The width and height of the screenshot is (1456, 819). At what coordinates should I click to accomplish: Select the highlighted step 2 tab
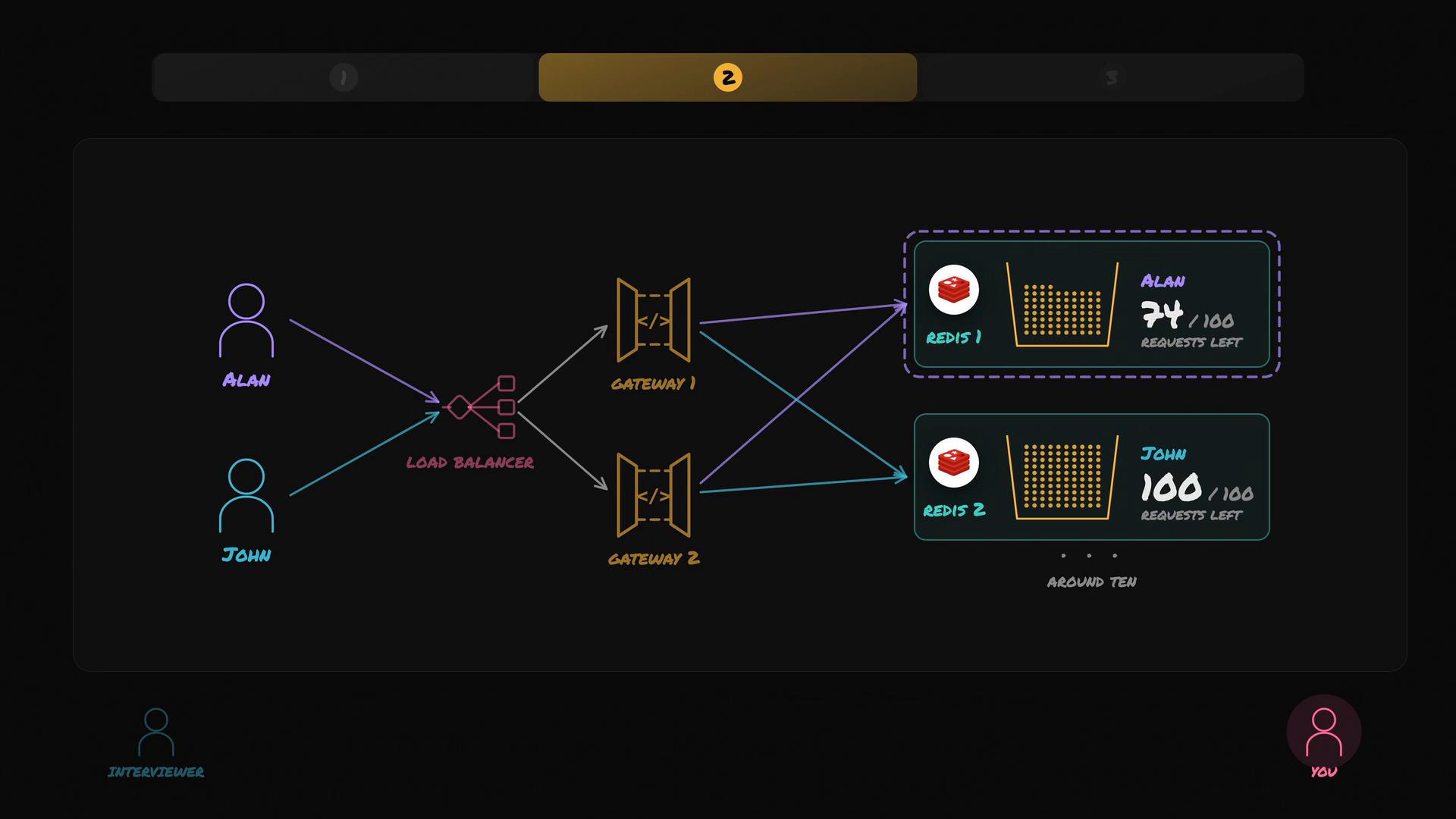coord(727,77)
